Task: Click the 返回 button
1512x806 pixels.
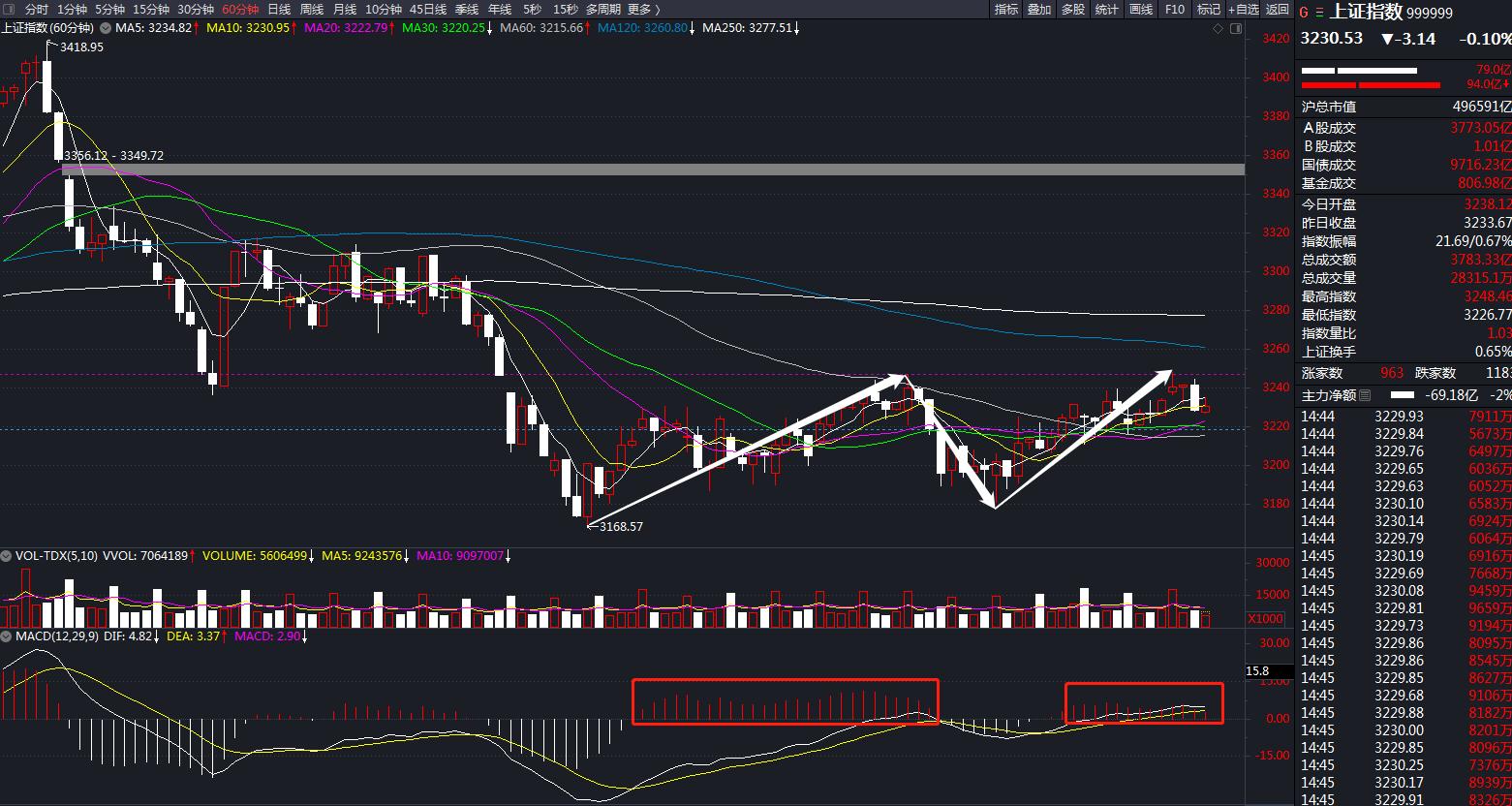Action: (1278, 10)
